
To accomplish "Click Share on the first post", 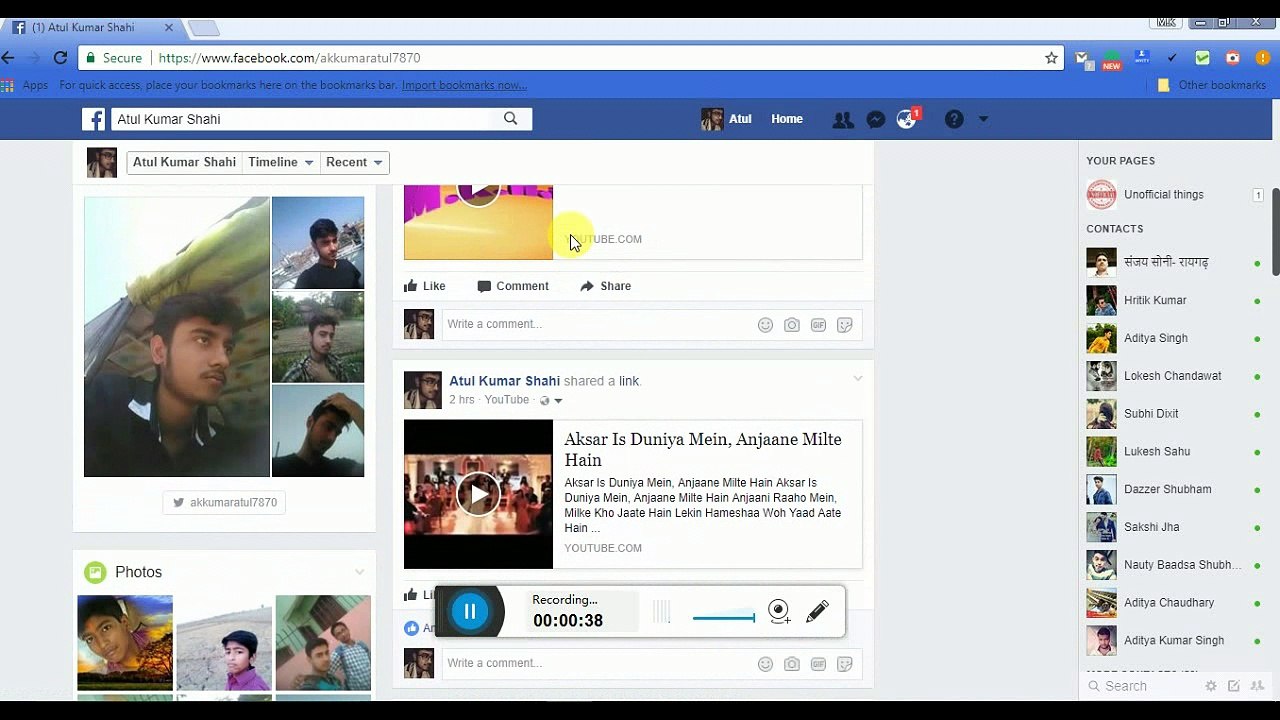I will [x=606, y=286].
